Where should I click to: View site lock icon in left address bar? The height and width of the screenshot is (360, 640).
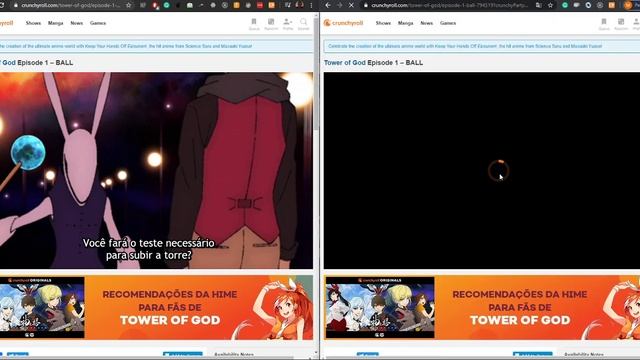coord(16,5)
